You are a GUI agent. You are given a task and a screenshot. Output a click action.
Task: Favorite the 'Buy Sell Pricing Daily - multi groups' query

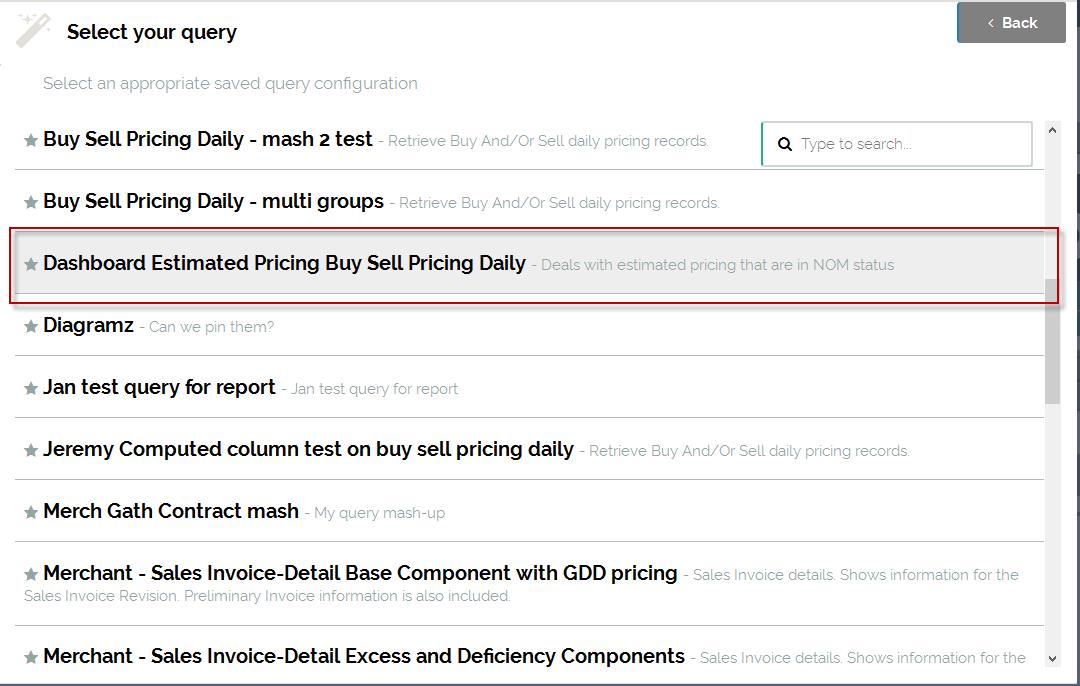(31, 202)
